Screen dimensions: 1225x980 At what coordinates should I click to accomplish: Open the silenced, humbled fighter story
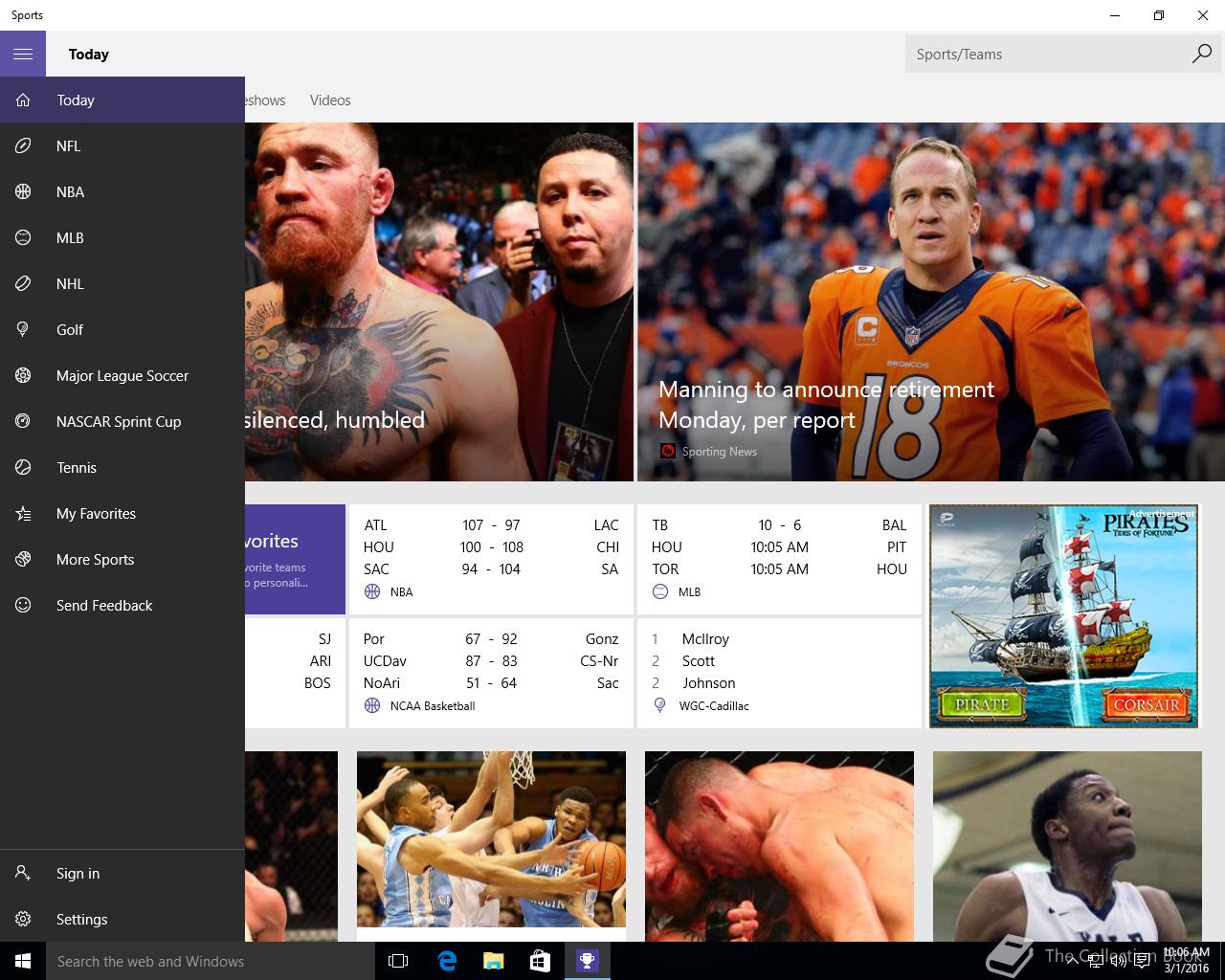click(439, 301)
